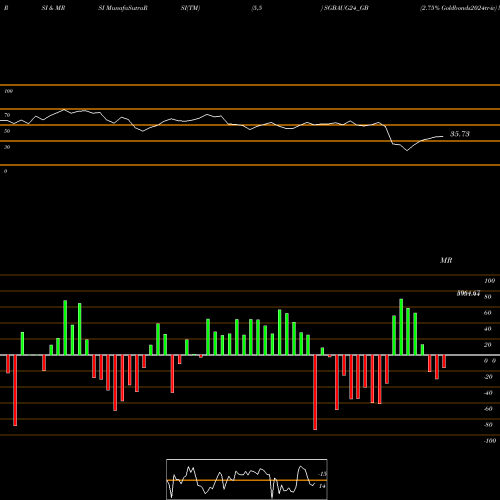Click the 80 label on MR axis
The image size is (500, 500).
pos(488,297)
